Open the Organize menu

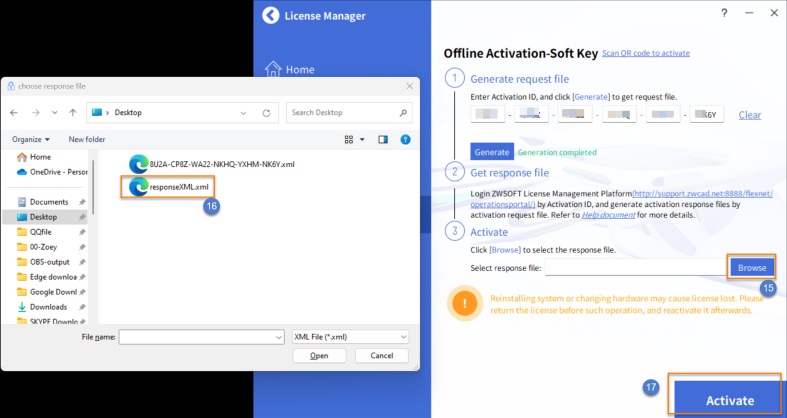click(31, 140)
